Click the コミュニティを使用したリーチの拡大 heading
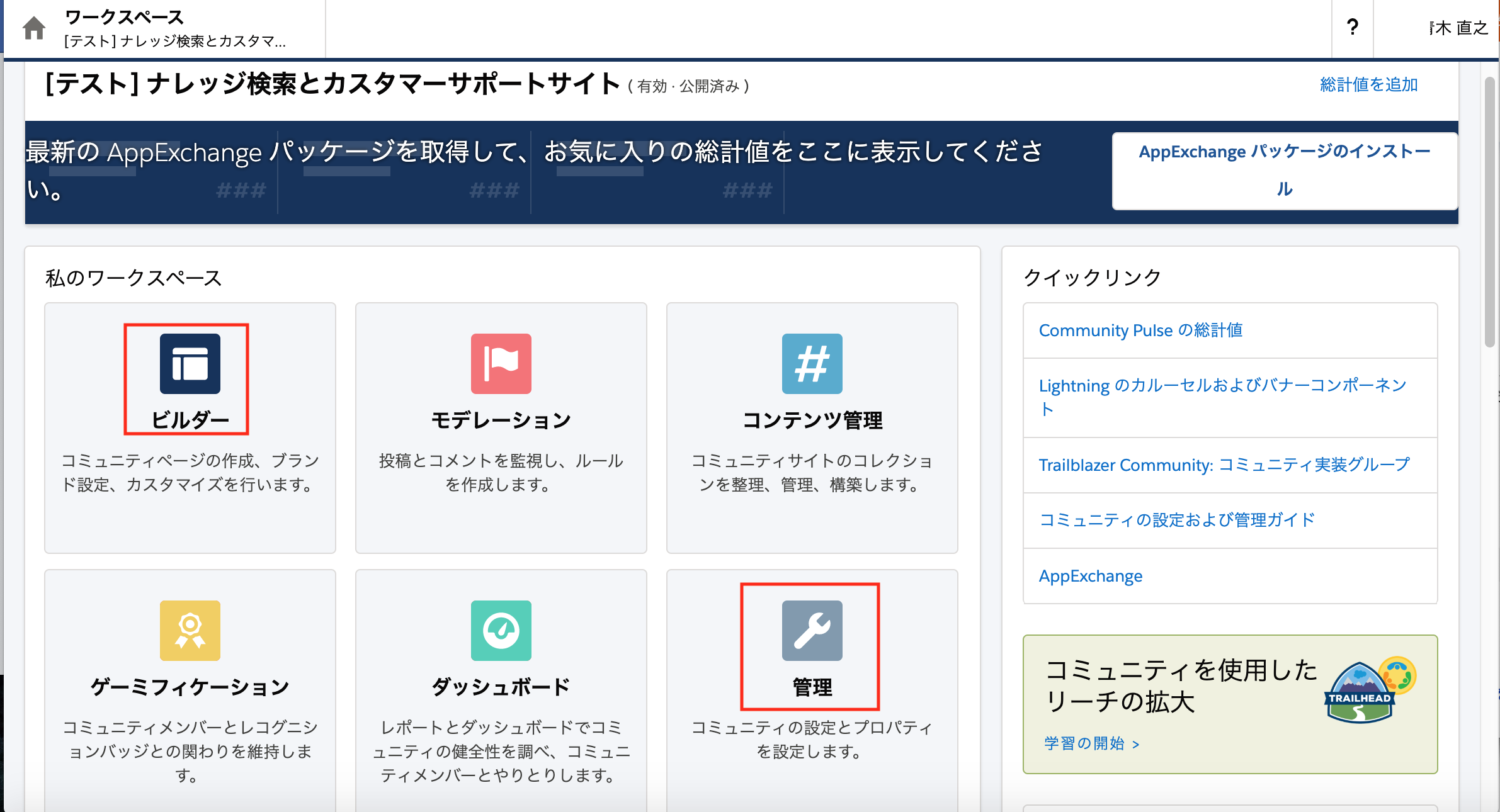 pyautogui.click(x=1181, y=686)
